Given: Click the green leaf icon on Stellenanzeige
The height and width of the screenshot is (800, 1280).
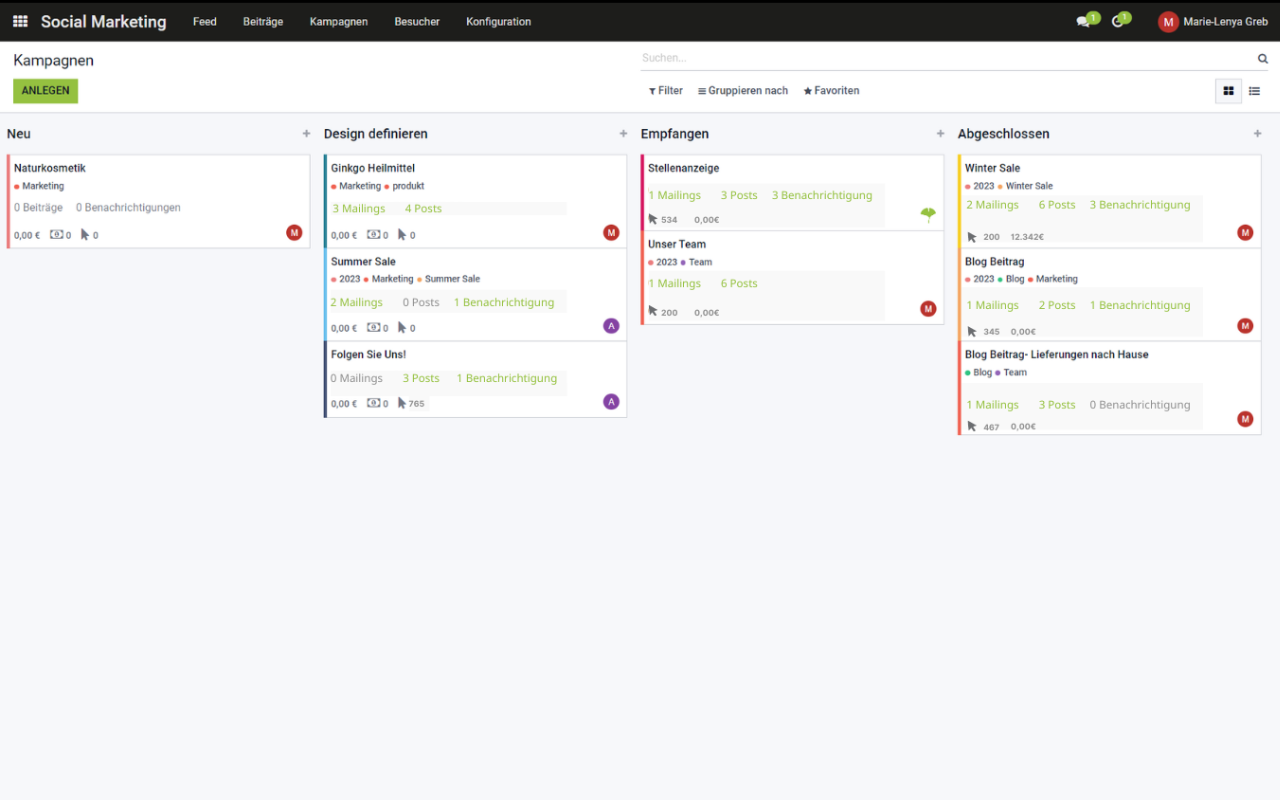Looking at the screenshot, I should [x=928, y=214].
